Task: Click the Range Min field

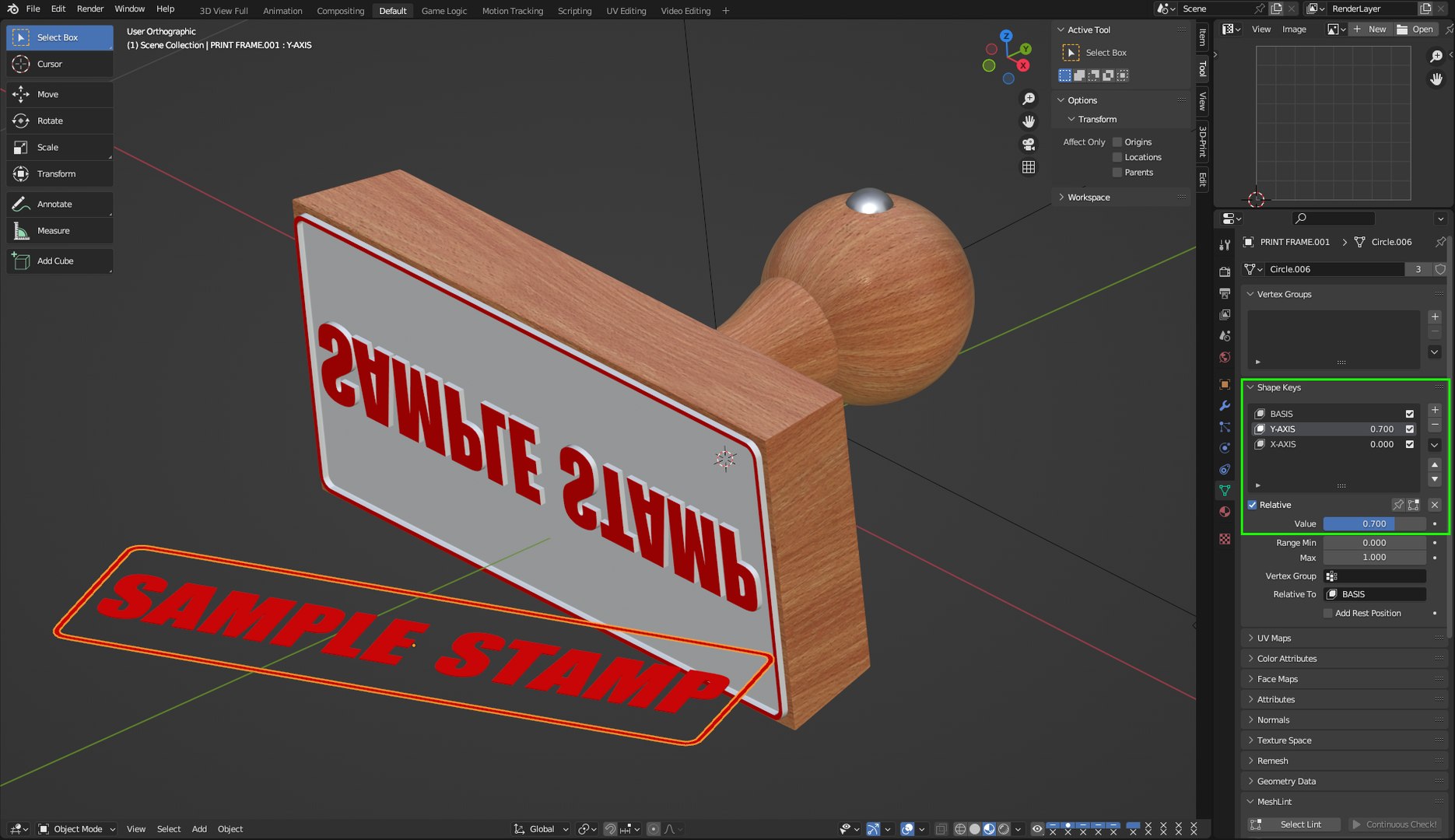Action: [x=1374, y=543]
